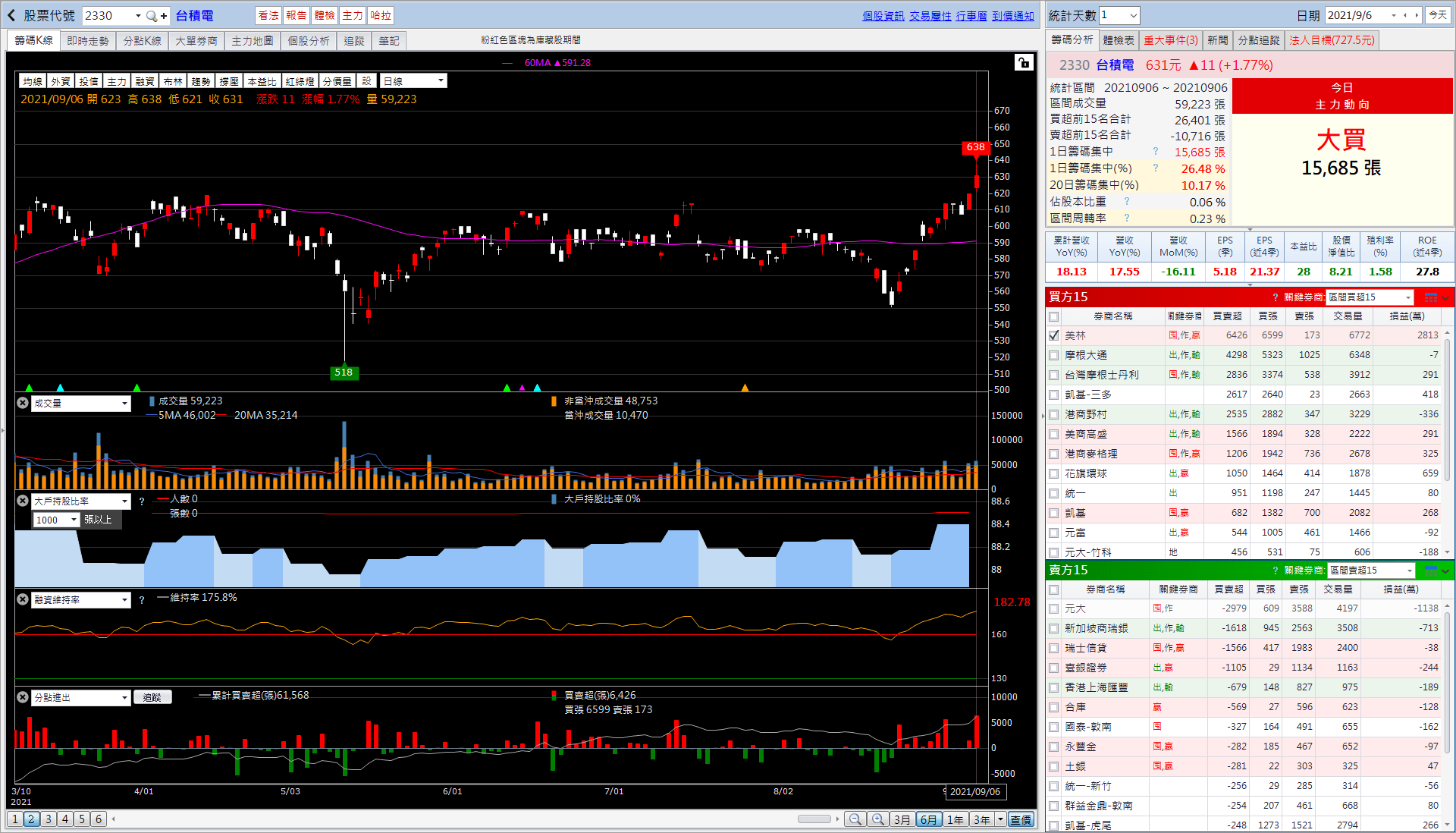The width and height of the screenshot is (1456, 833).
Task: Open the 日線 period dropdown
Action: [440, 81]
